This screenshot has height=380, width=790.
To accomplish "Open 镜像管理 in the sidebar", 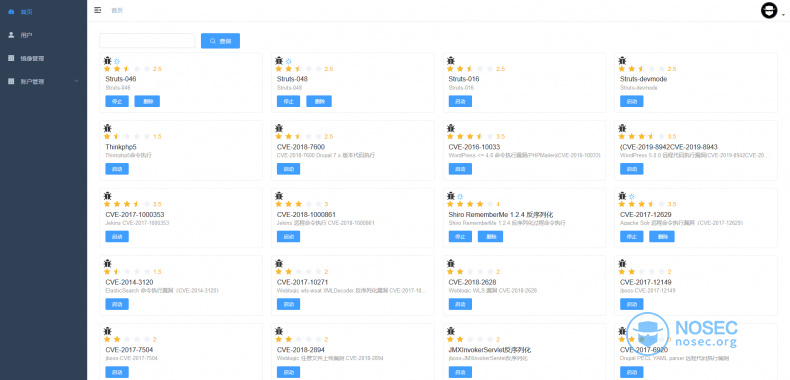I will point(43,58).
